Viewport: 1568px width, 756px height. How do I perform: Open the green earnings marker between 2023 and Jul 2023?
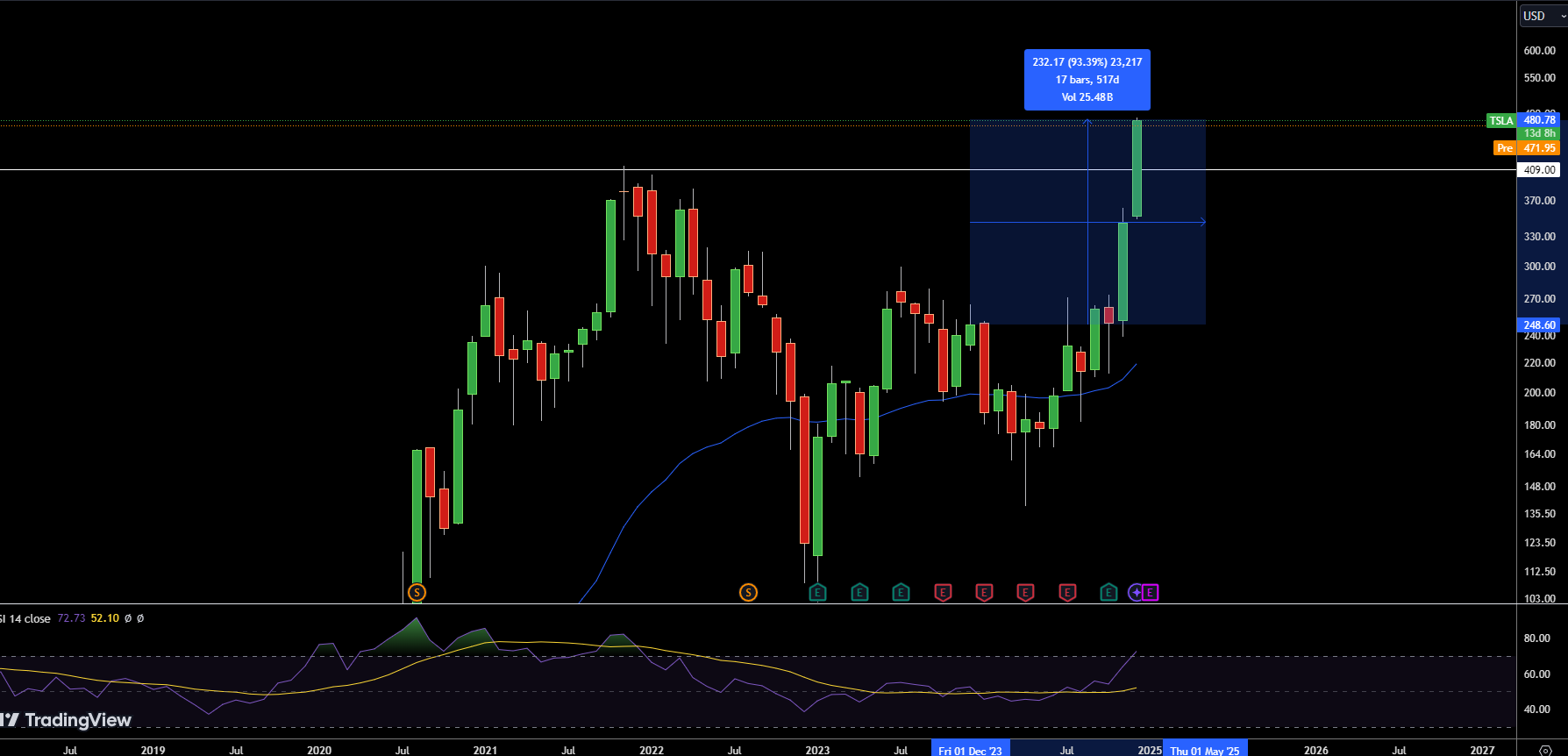[859, 593]
